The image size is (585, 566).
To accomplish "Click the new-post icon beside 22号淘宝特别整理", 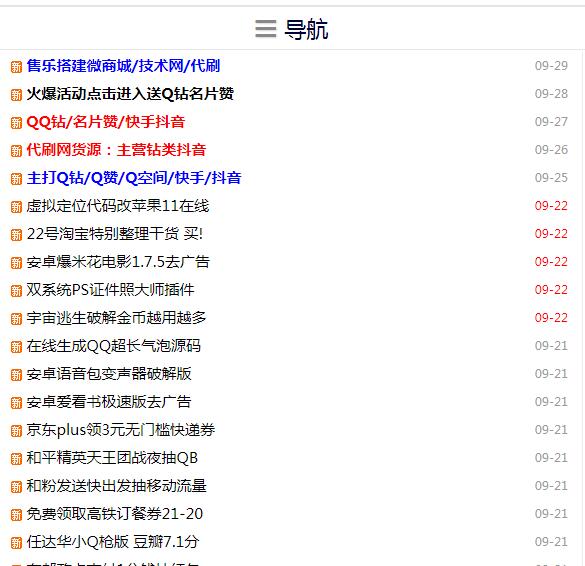I will (16, 235).
